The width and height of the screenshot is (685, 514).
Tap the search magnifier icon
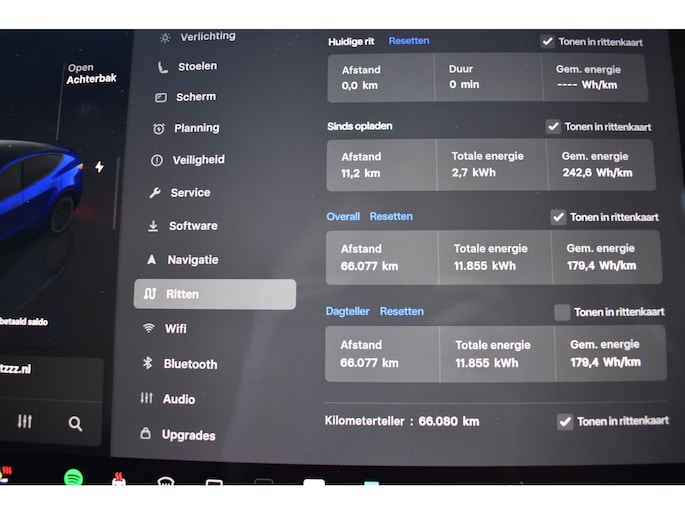[75, 423]
